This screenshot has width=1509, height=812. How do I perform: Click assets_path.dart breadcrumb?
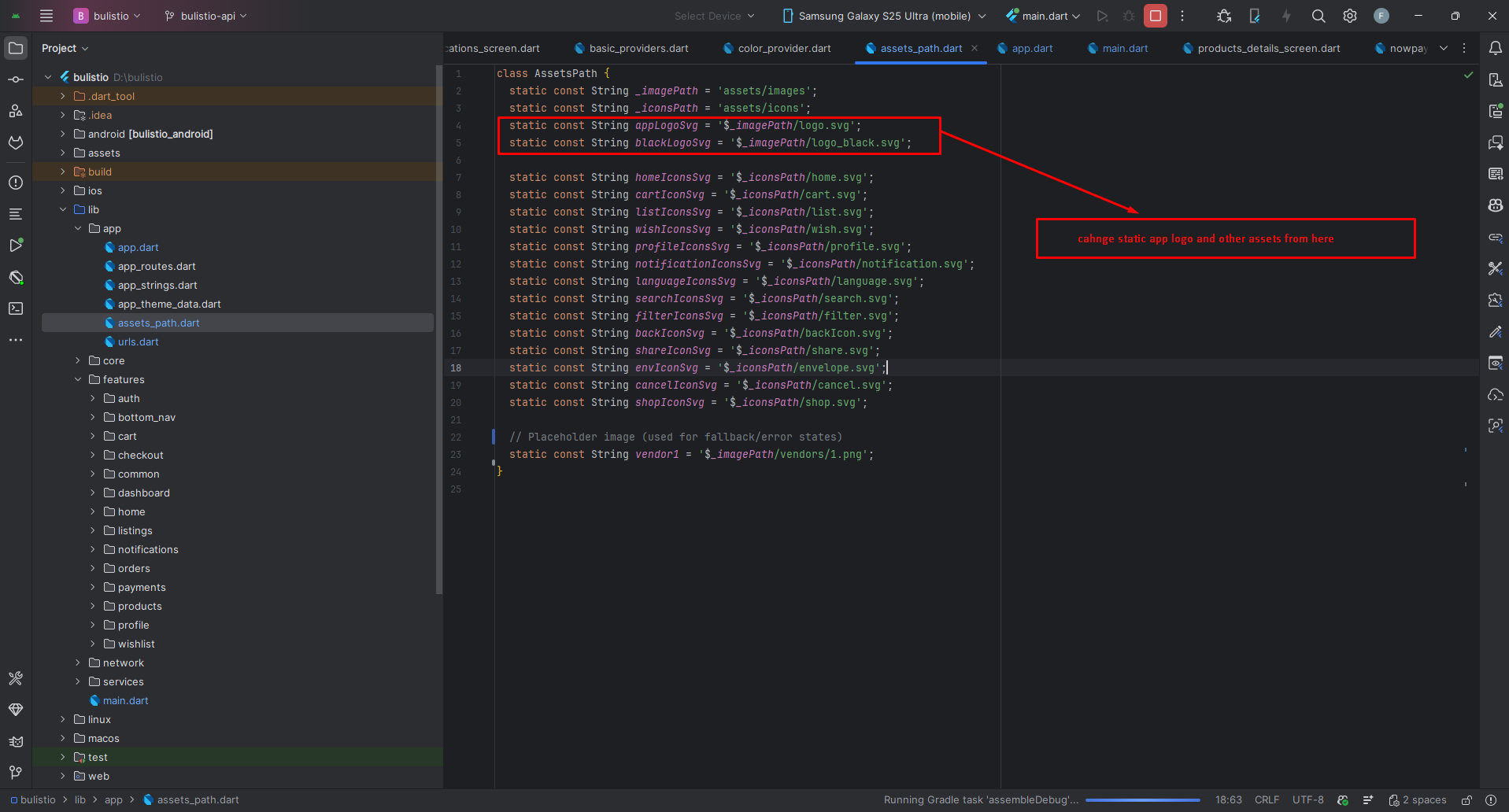[191, 800]
